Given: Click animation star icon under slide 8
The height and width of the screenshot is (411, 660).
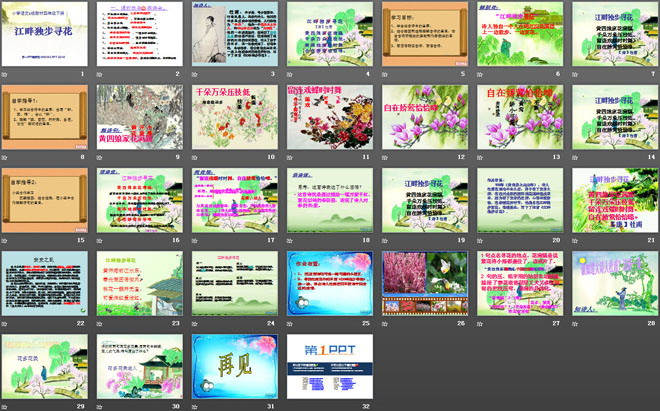Looking at the screenshot, I should click(x=5, y=157).
